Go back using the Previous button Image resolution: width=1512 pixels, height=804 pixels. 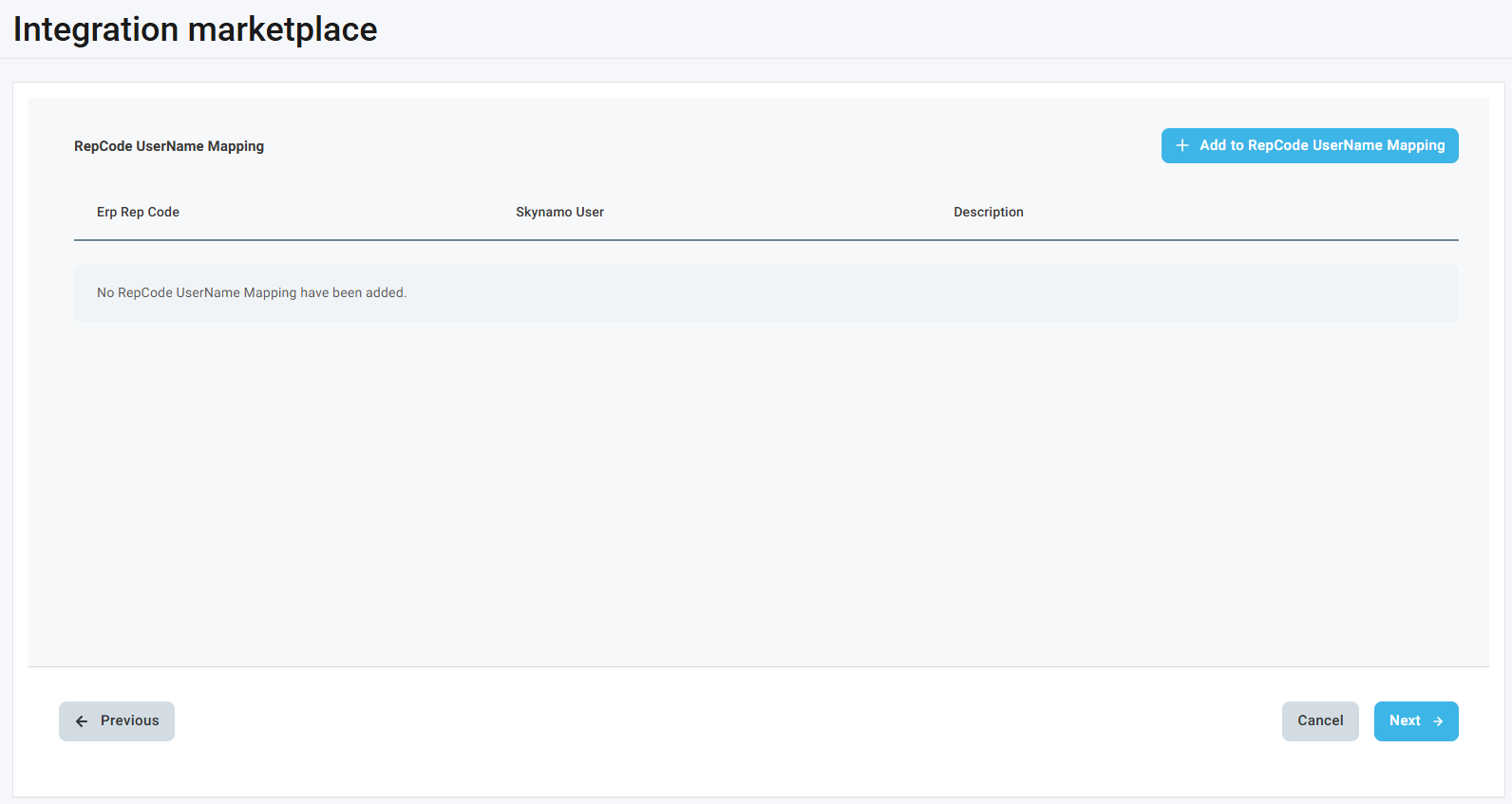tap(117, 721)
